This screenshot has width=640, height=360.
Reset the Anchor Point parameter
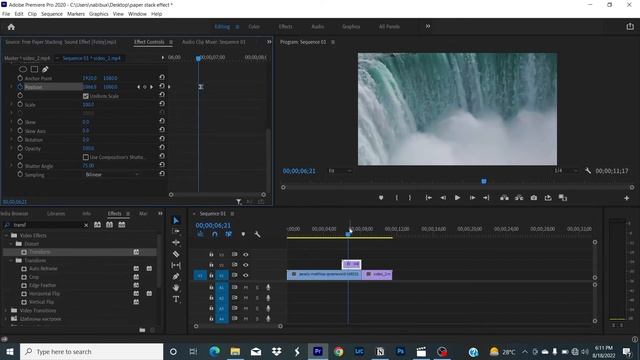(162, 77)
